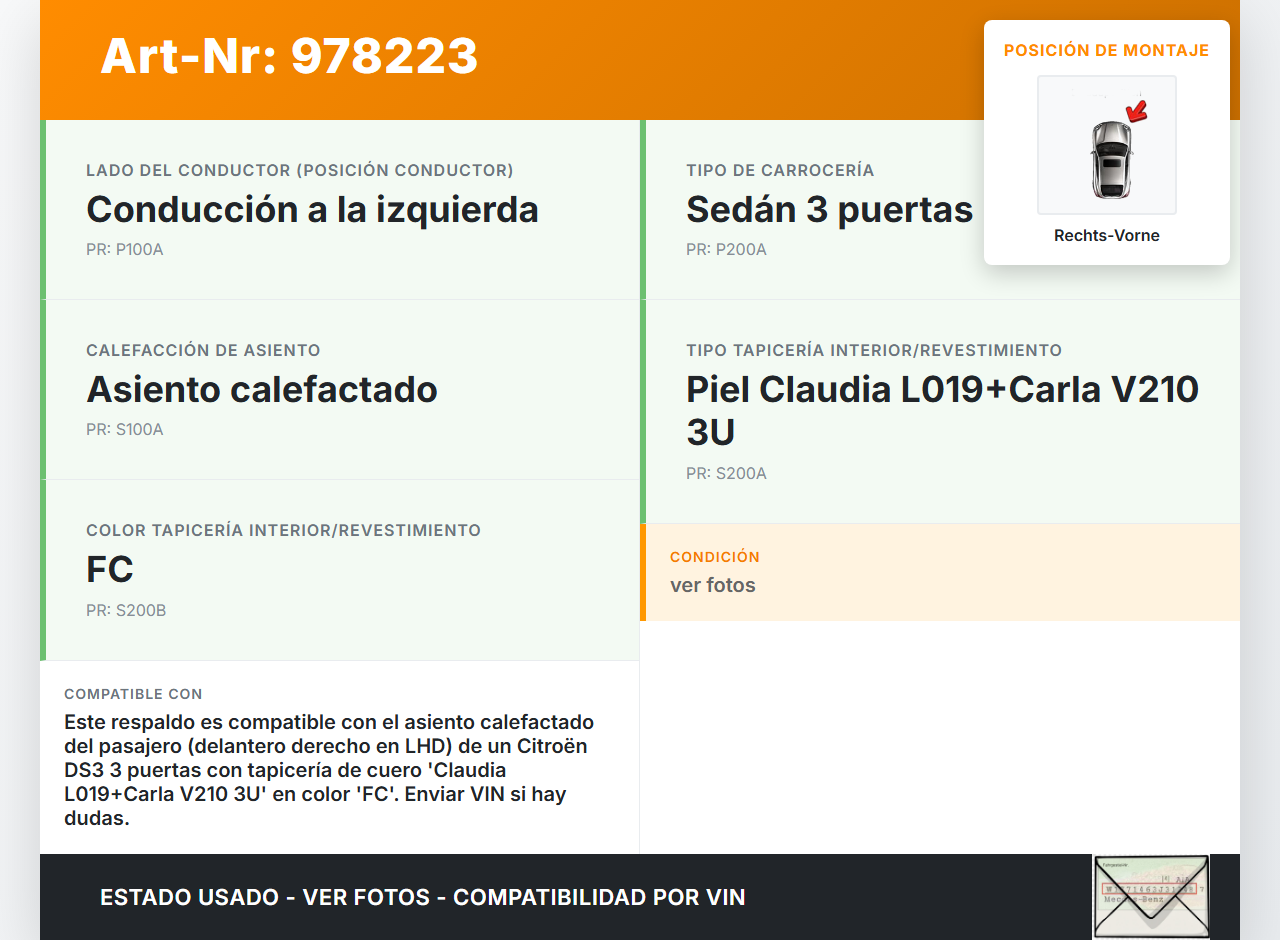The width and height of the screenshot is (1280, 940).
Task: Click the orange 'CONDICIÓN' label
Action: coord(715,557)
